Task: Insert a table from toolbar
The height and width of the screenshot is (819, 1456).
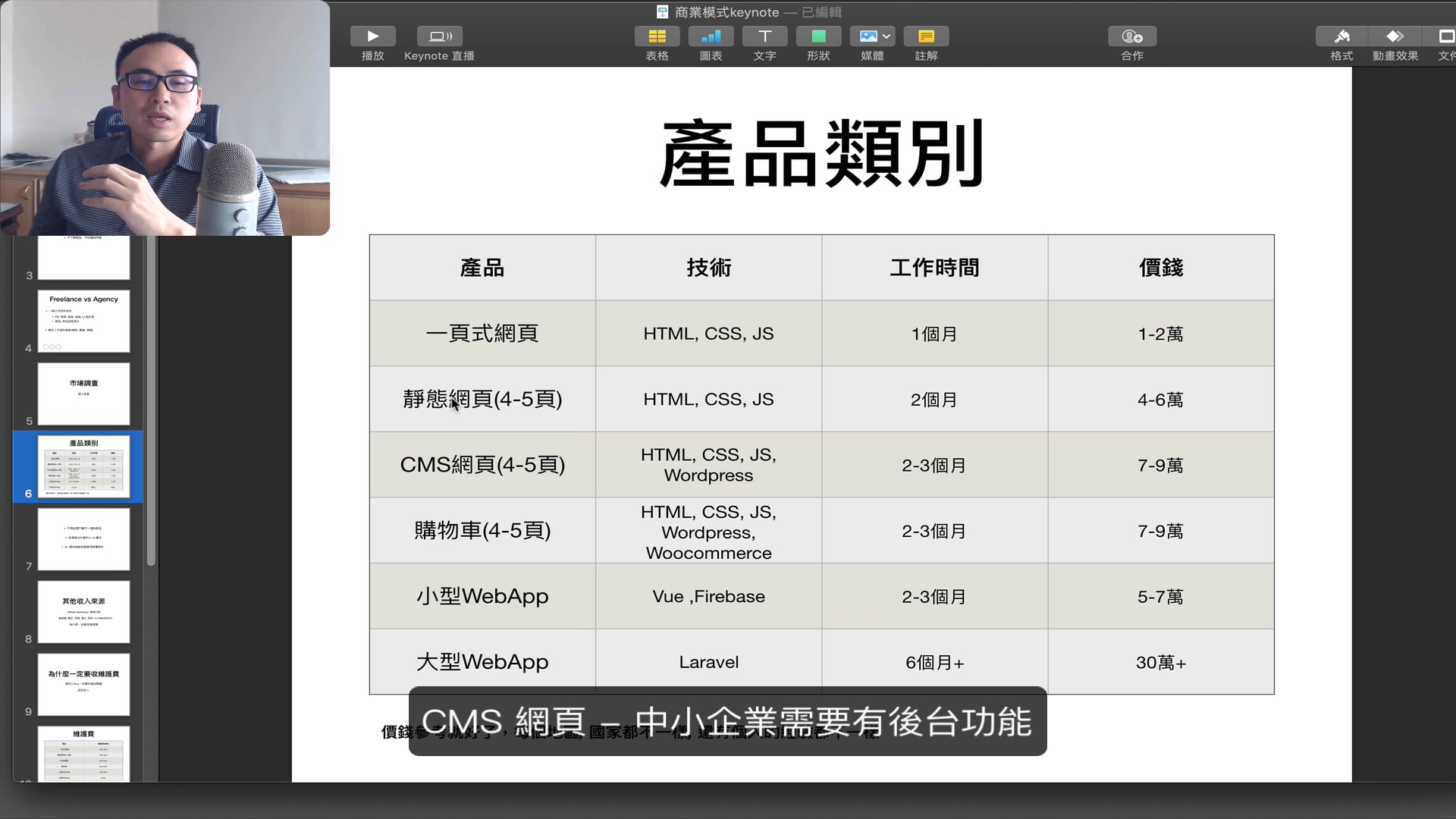Action: click(x=657, y=36)
